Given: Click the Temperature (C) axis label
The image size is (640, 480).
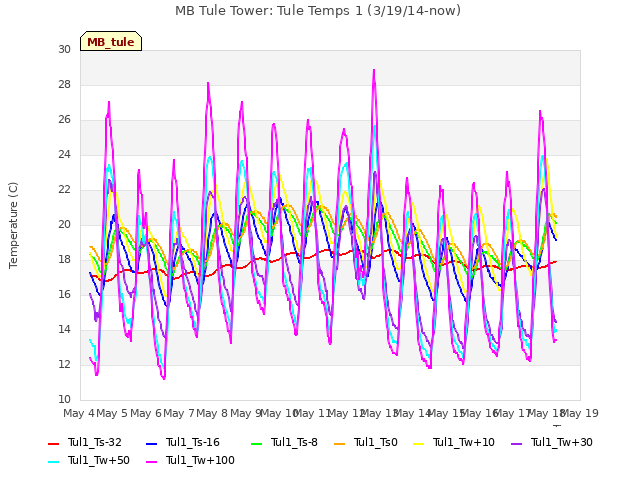Looking at the screenshot, I should 13,225.
